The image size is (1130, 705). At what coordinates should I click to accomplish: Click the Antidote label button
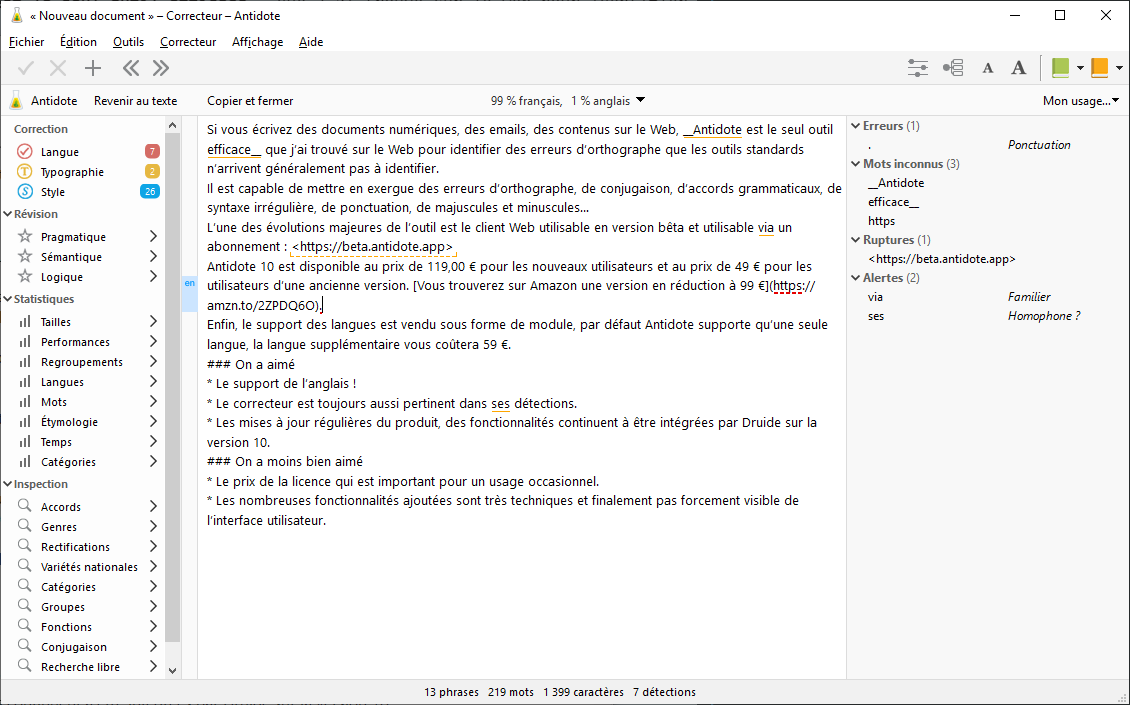point(54,101)
